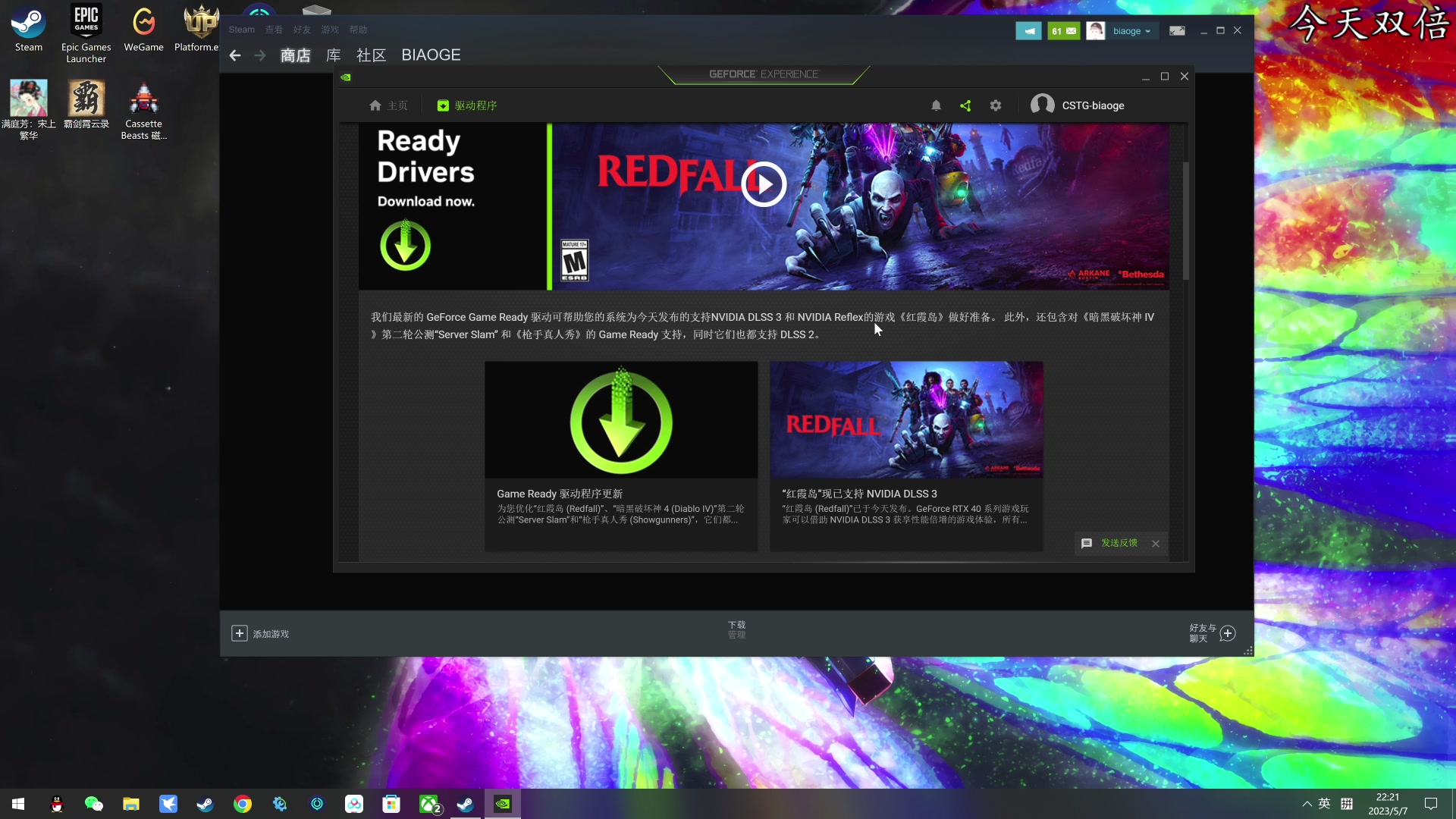Open the Xbox app from the taskbar
The width and height of the screenshot is (1456, 819).
click(429, 804)
